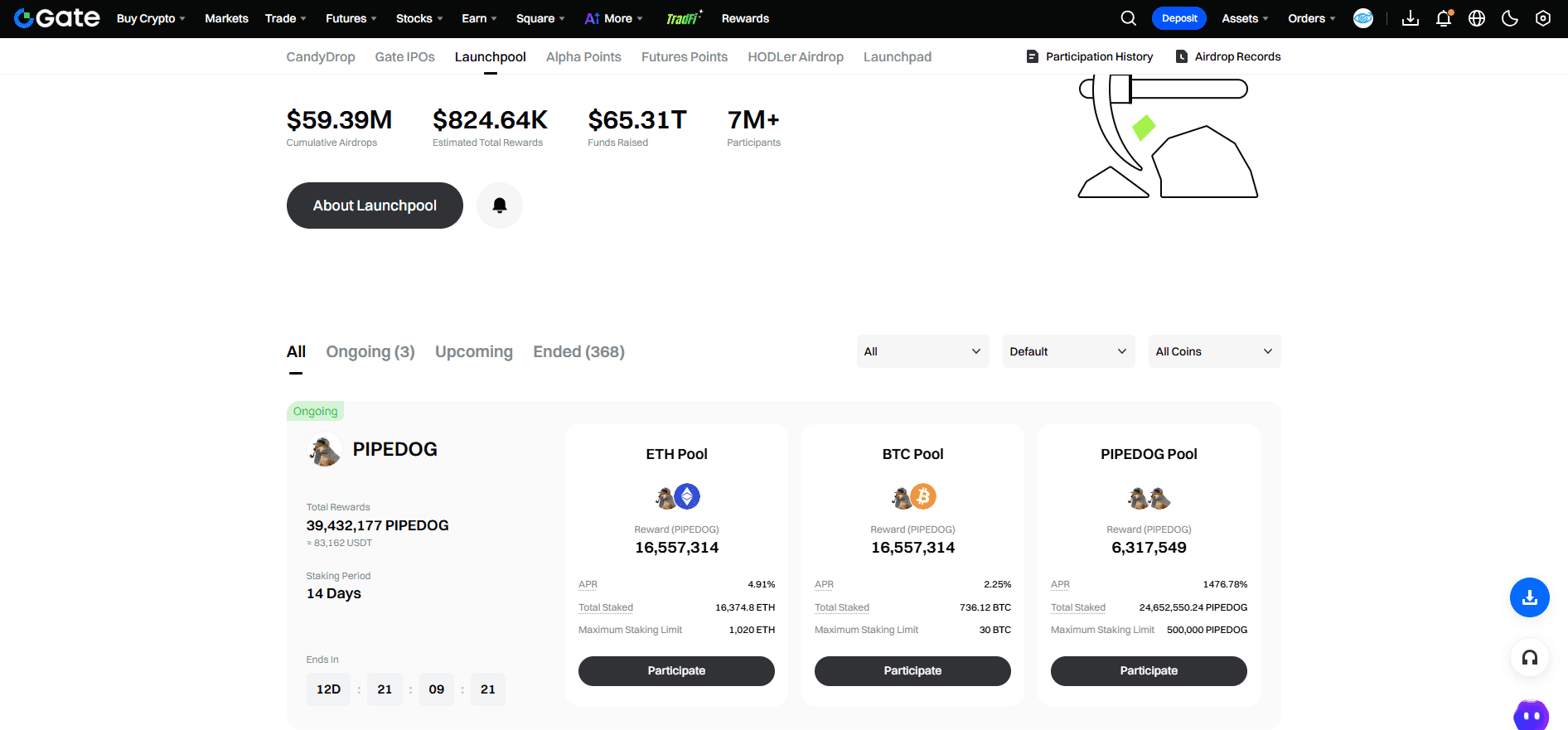Screen dimensions: 1568x730
Task: Click About Launchpool button
Action: click(x=375, y=205)
